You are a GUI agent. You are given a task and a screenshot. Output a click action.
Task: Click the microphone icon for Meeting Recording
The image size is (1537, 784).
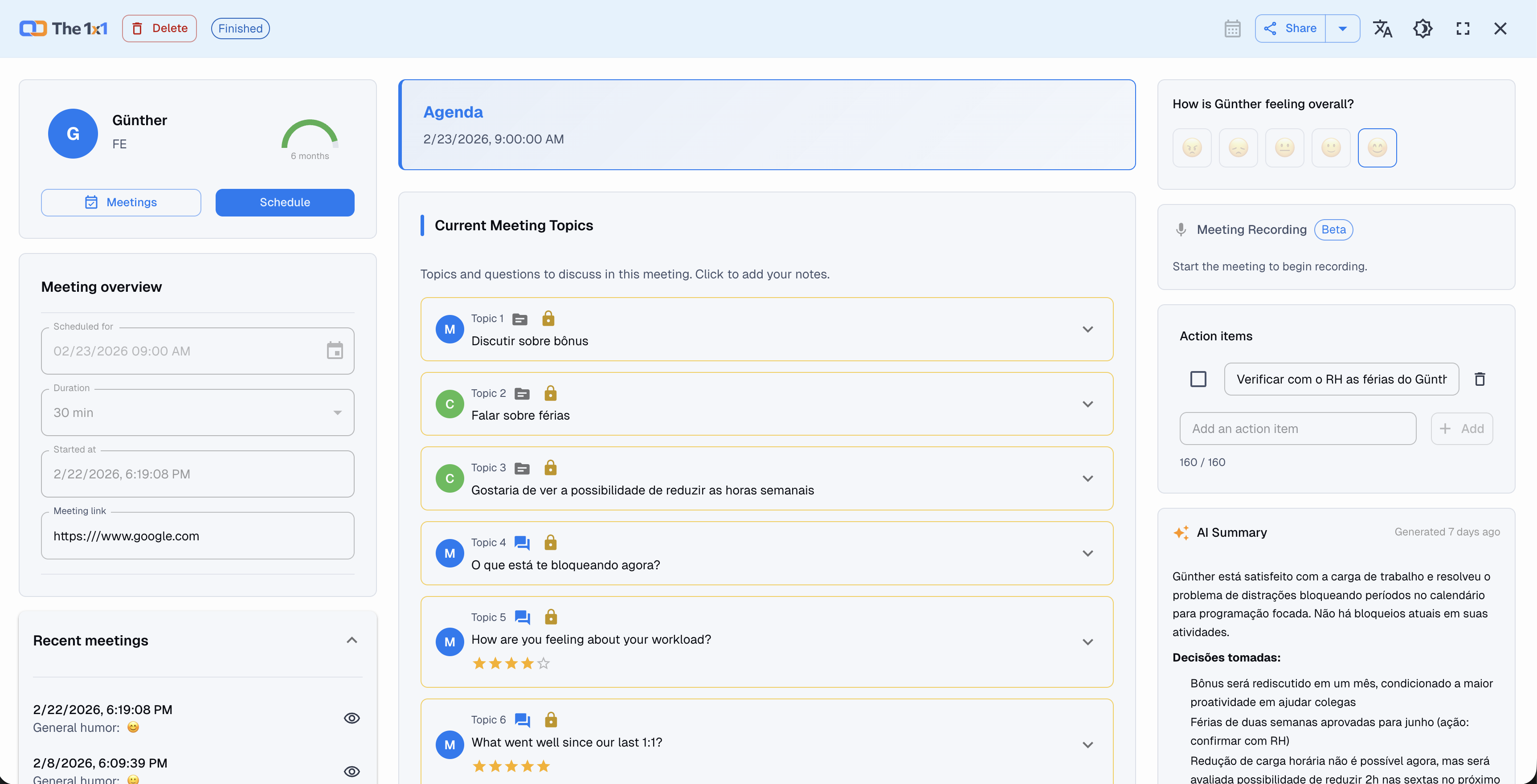1181,230
